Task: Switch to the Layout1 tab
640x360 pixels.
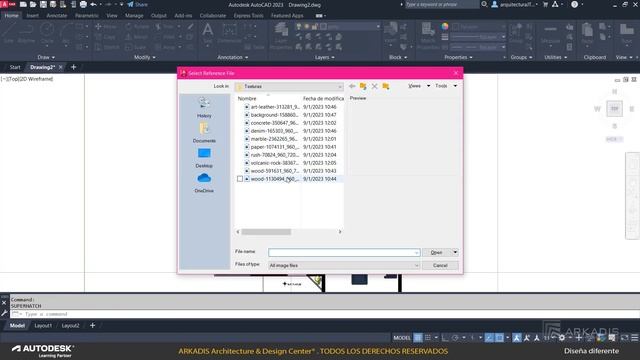Action: [x=43, y=326]
